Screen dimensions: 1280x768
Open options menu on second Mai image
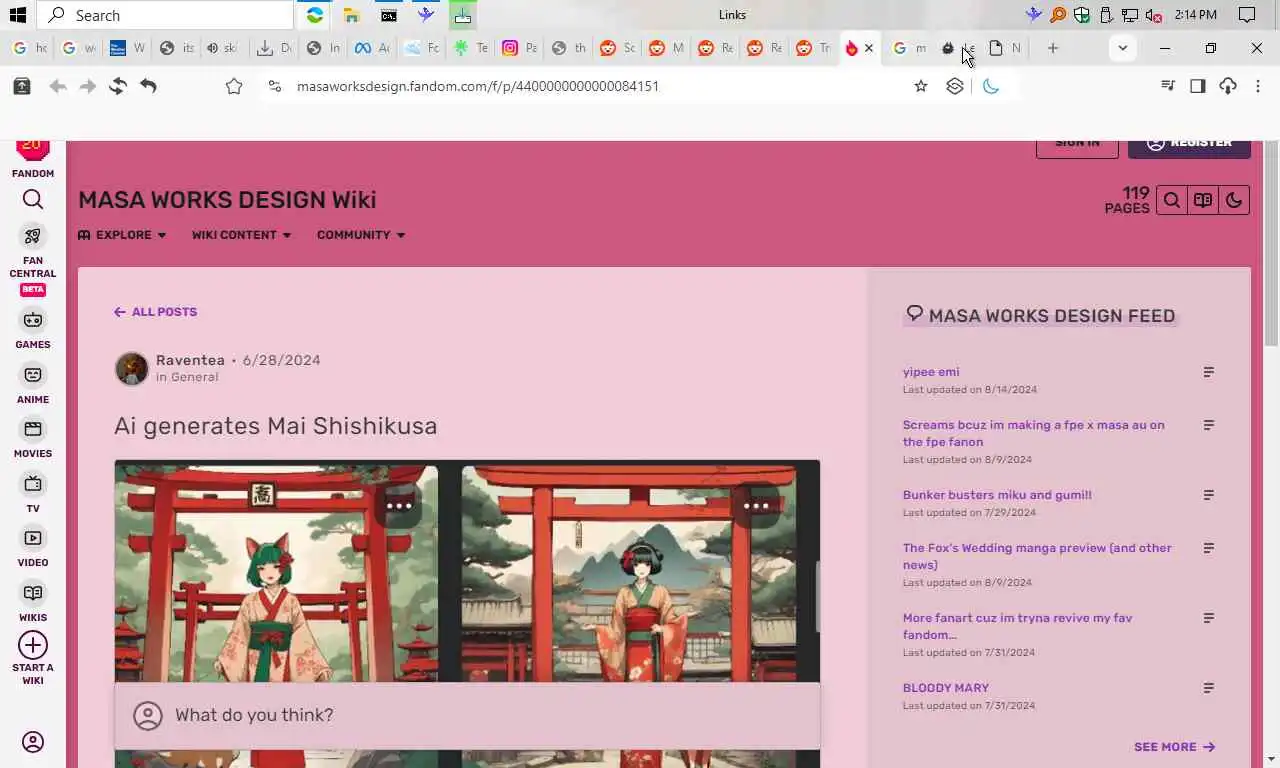(756, 506)
